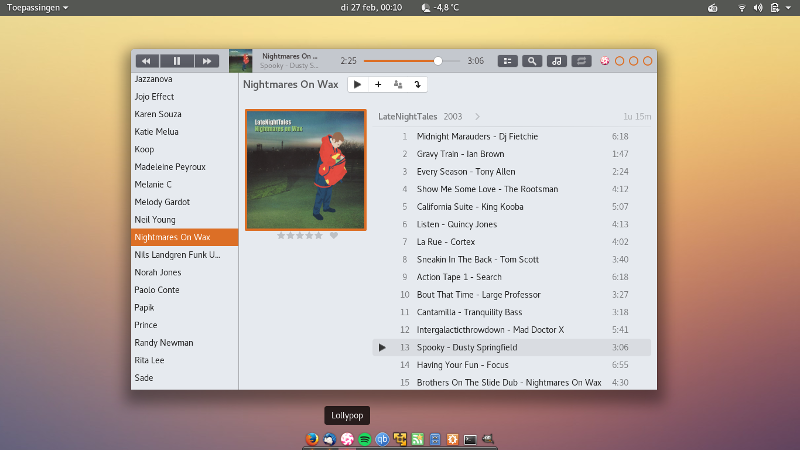Click the Lollypop dock icon

pyautogui.click(x=347, y=439)
